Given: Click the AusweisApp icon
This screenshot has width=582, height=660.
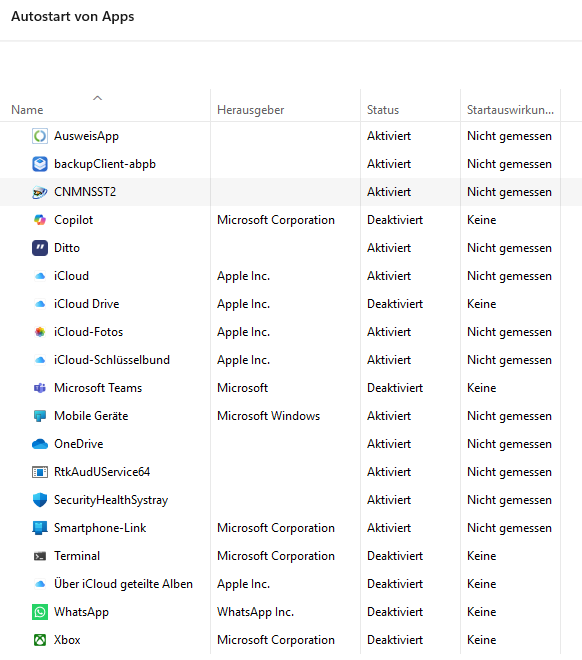Looking at the screenshot, I should (x=40, y=136).
